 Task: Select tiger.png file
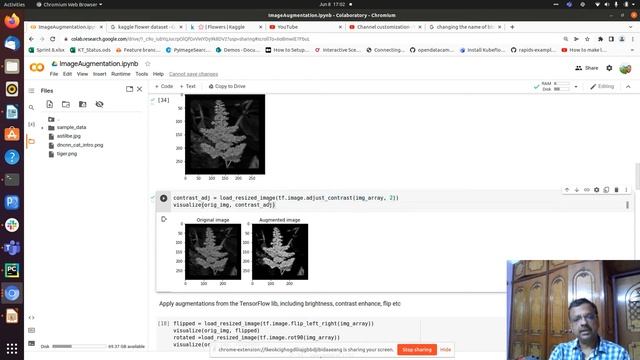coord(67,154)
